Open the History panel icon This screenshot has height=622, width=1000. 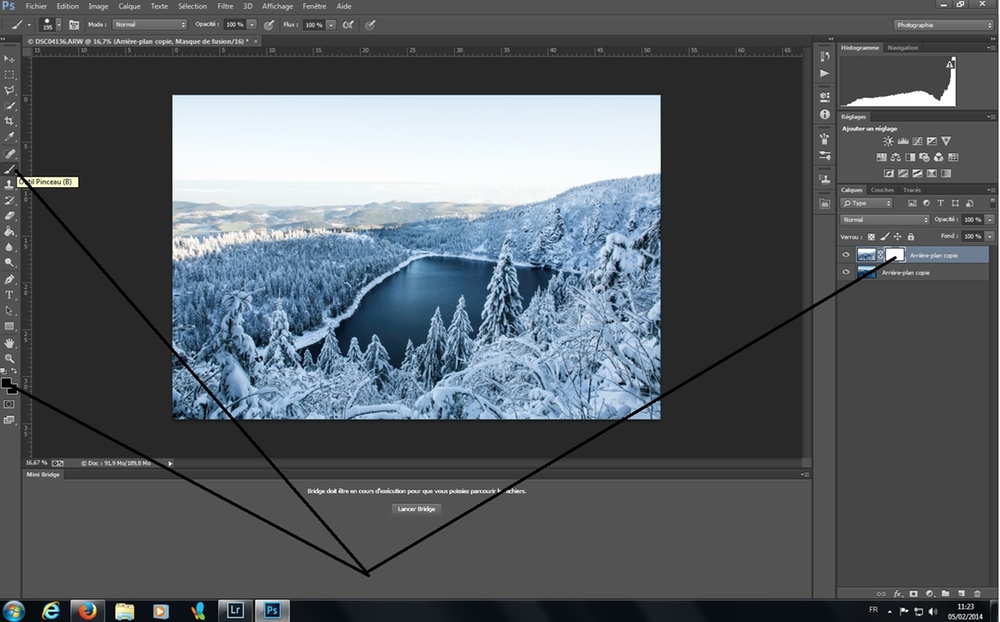click(825, 56)
